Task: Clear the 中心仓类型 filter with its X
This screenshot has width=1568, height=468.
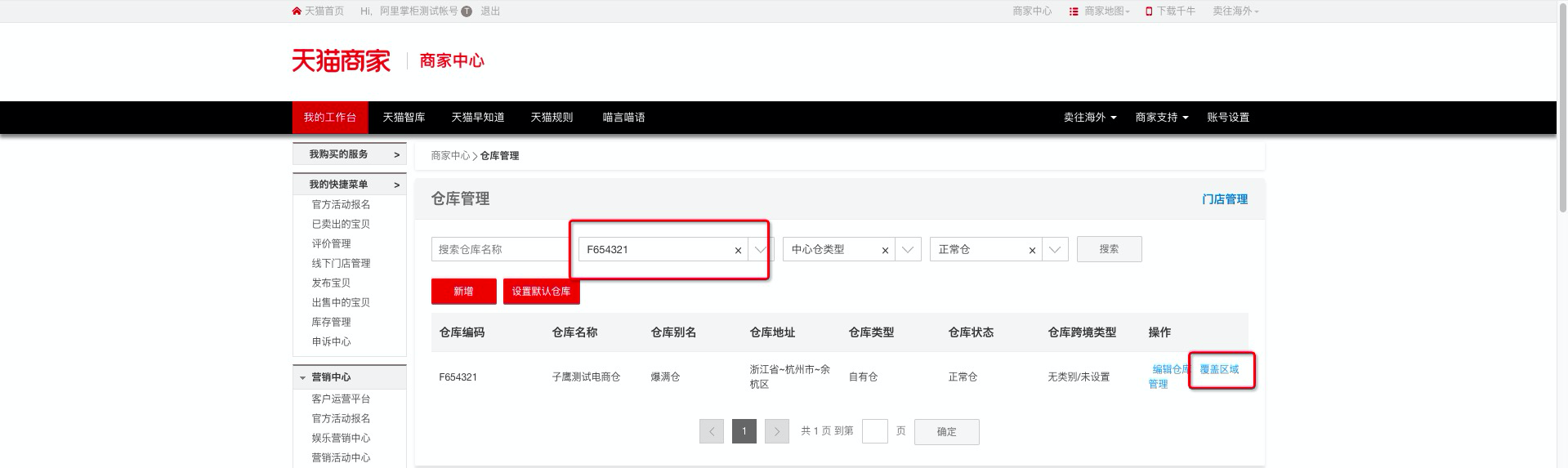Action: 885,251
